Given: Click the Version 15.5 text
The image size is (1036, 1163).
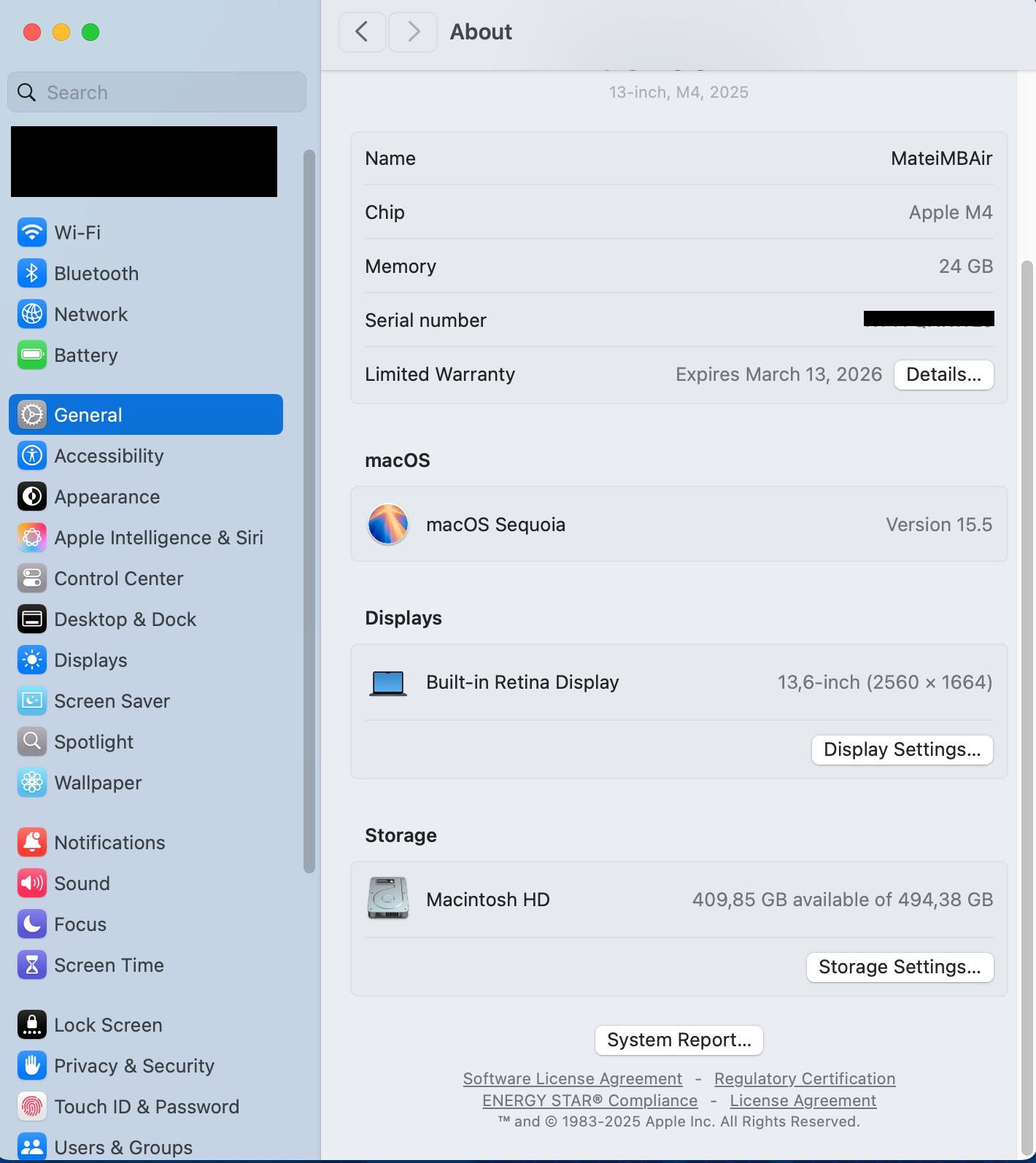Looking at the screenshot, I should coord(939,525).
